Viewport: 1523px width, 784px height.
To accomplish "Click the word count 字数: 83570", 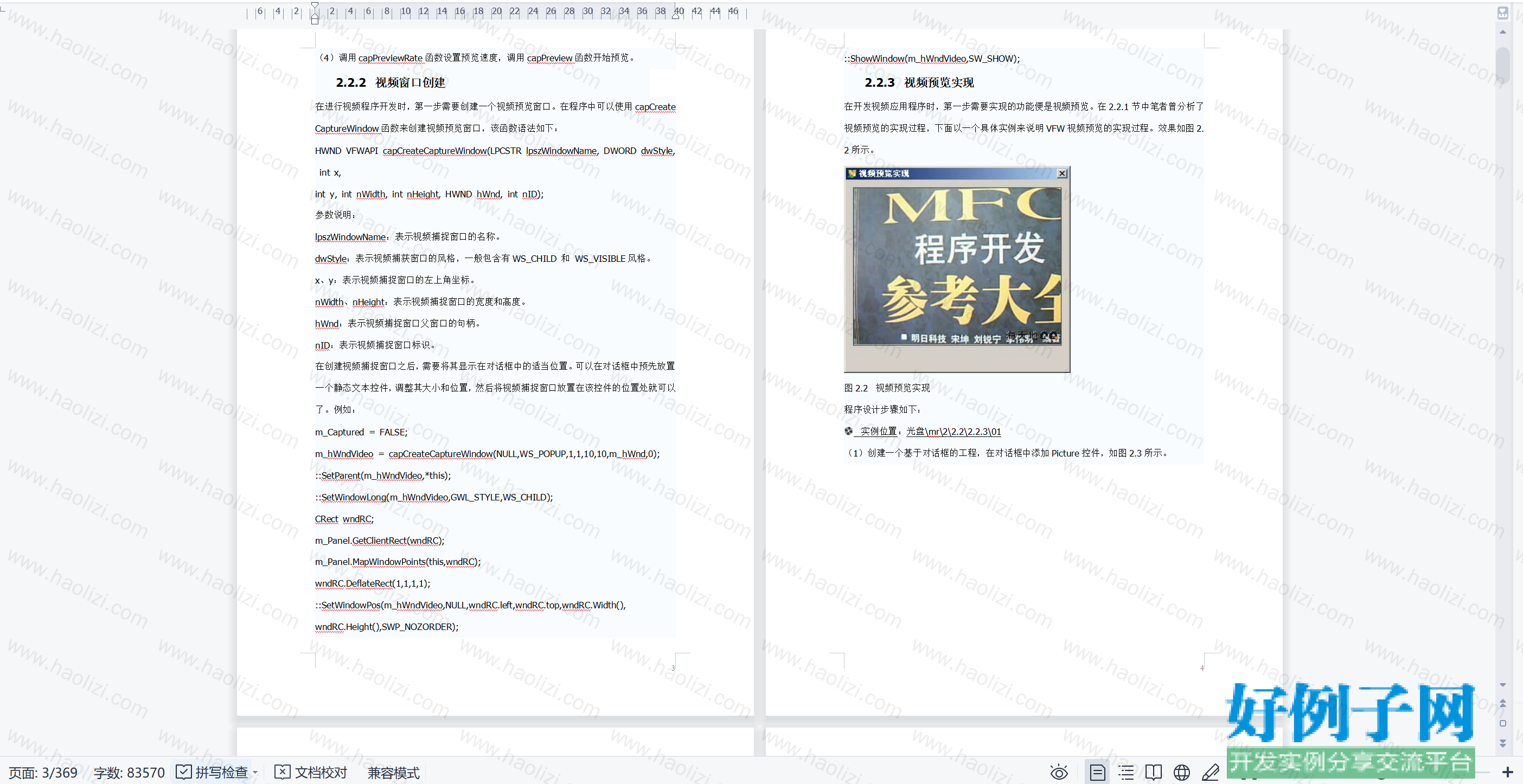I will pyautogui.click(x=129, y=772).
